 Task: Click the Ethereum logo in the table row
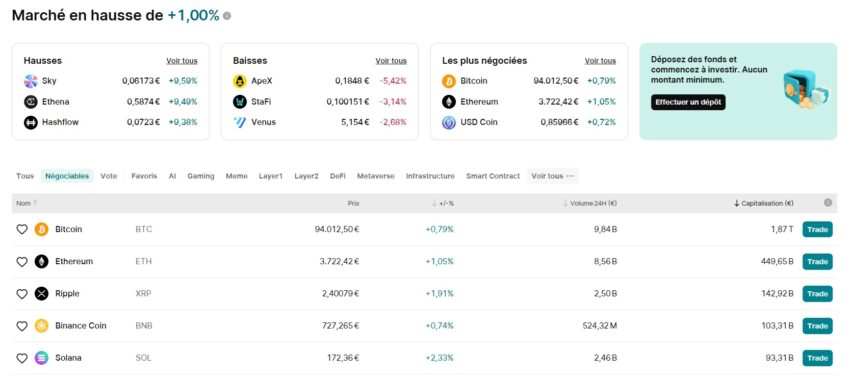[x=41, y=261]
